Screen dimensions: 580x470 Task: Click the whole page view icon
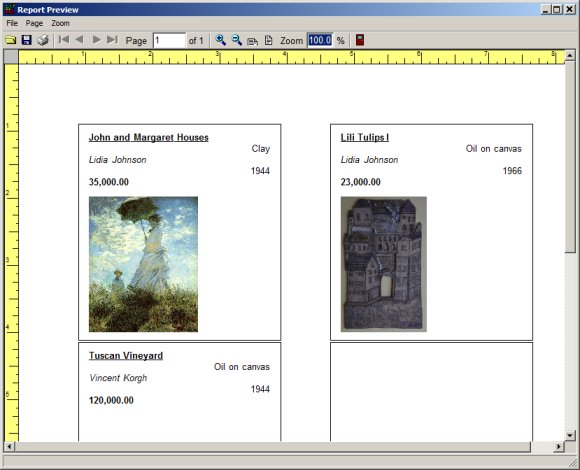click(269, 40)
